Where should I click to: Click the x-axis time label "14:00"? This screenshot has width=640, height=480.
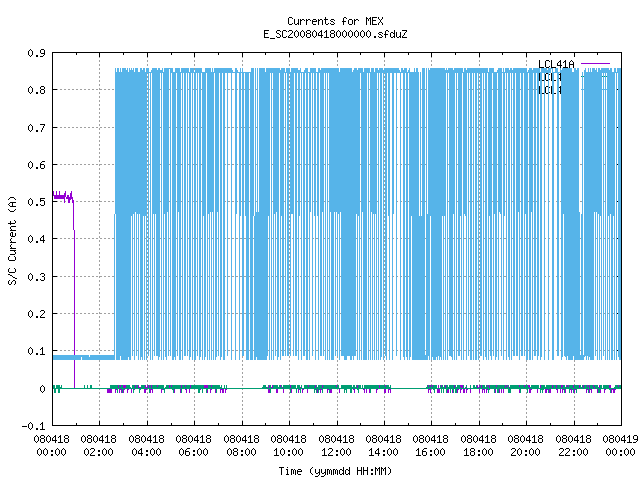tap(383, 452)
